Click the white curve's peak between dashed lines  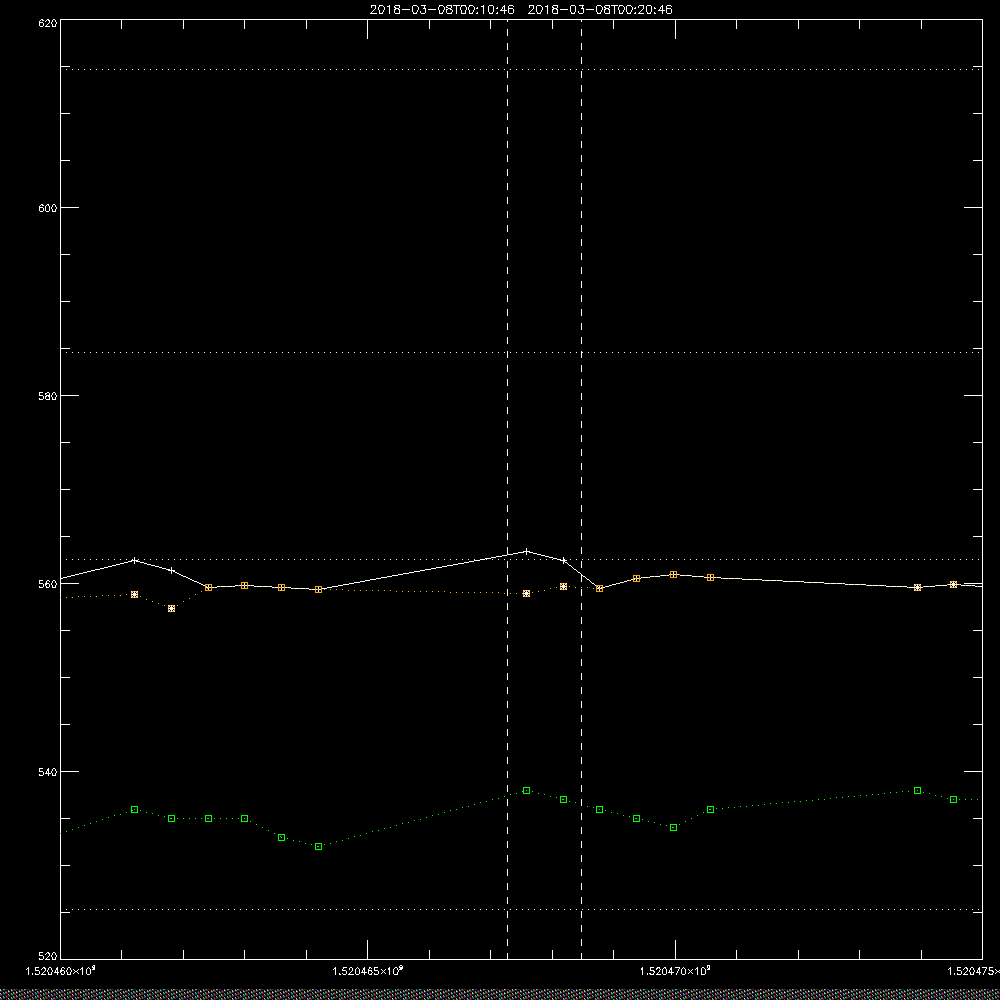coord(526,551)
